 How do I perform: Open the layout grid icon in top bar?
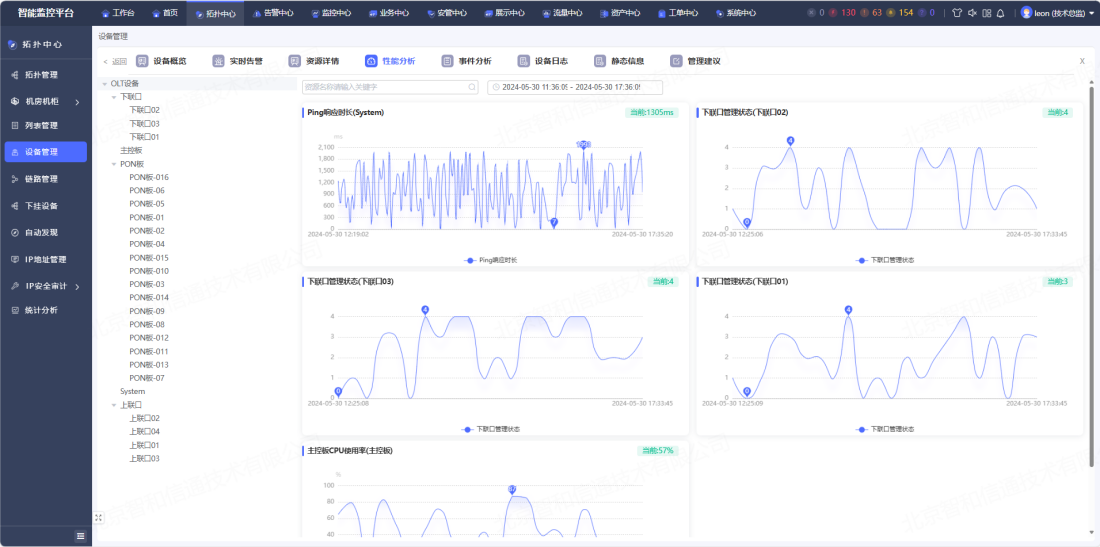tap(986, 13)
